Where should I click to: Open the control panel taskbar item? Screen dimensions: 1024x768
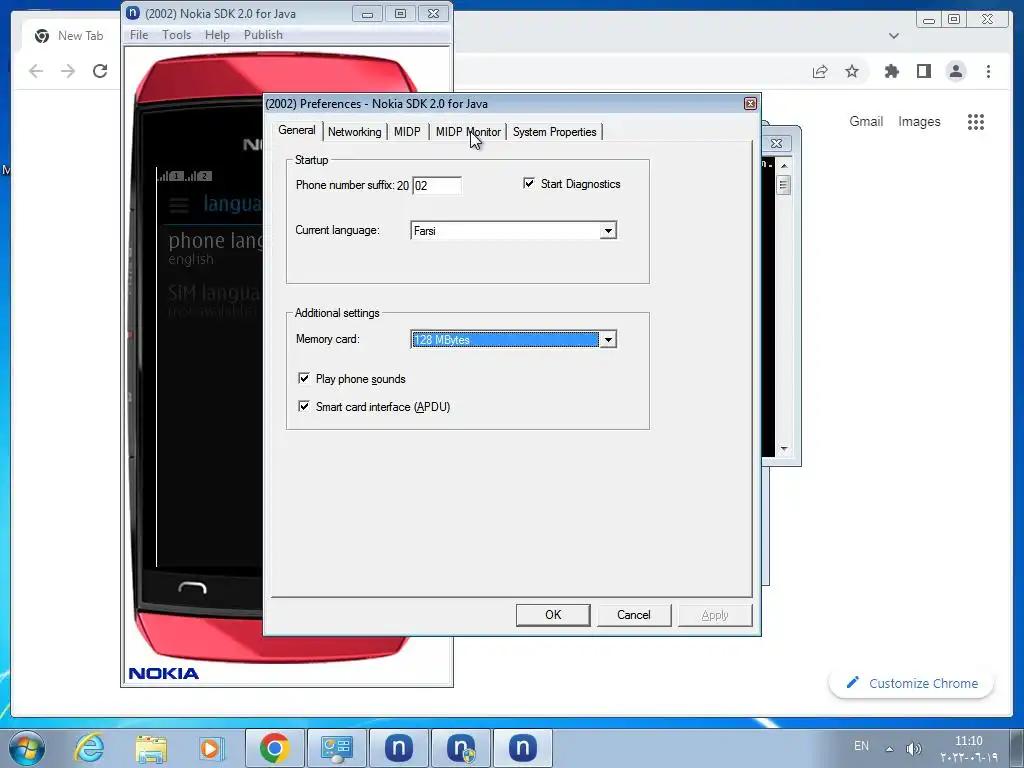336,748
